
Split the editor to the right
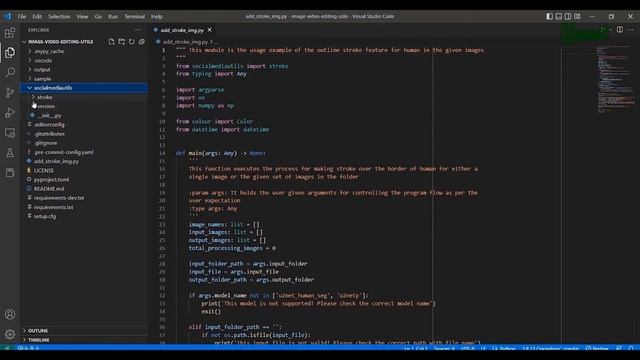coord(620,30)
